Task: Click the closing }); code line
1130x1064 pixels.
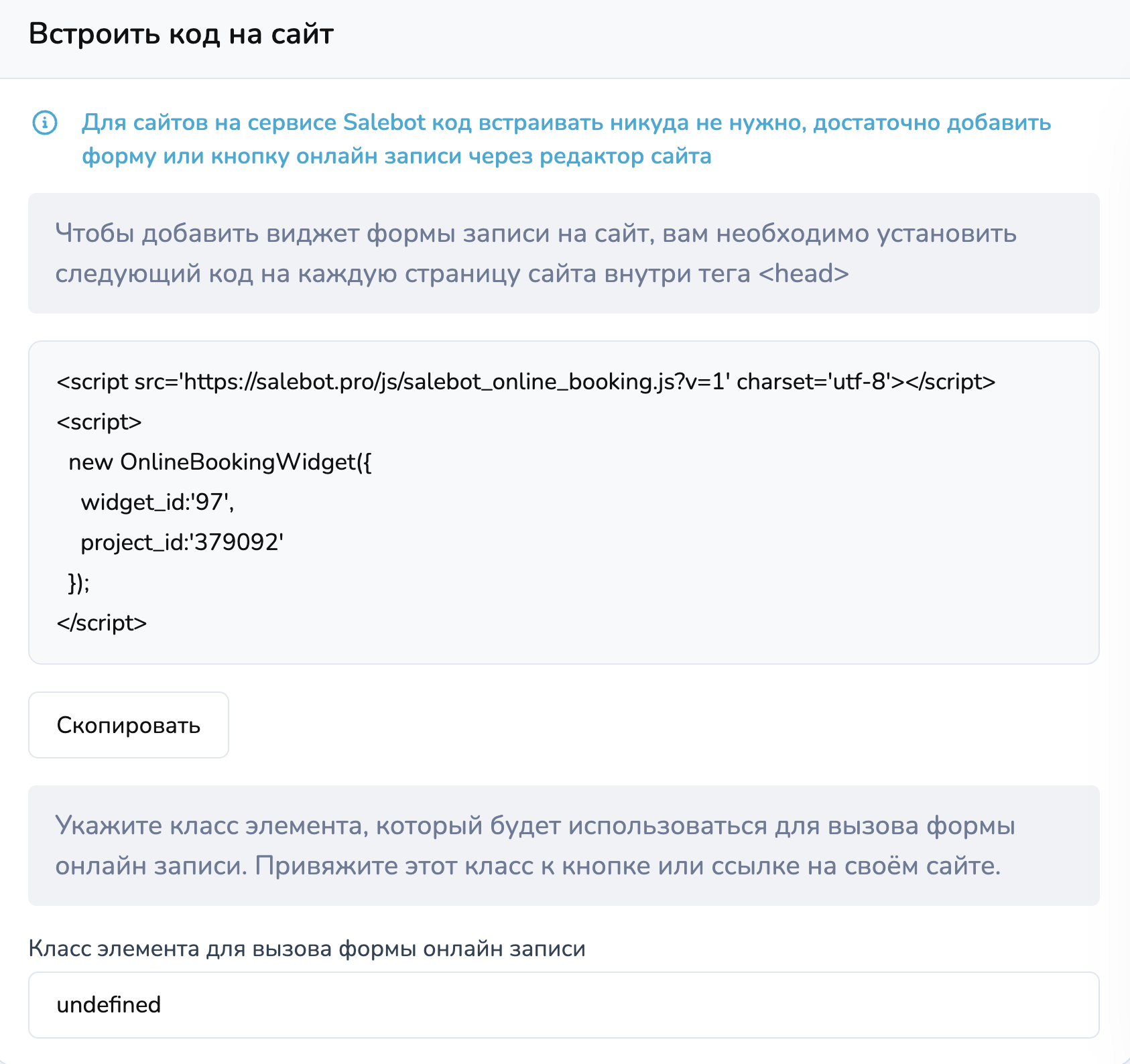Action: point(78,583)
